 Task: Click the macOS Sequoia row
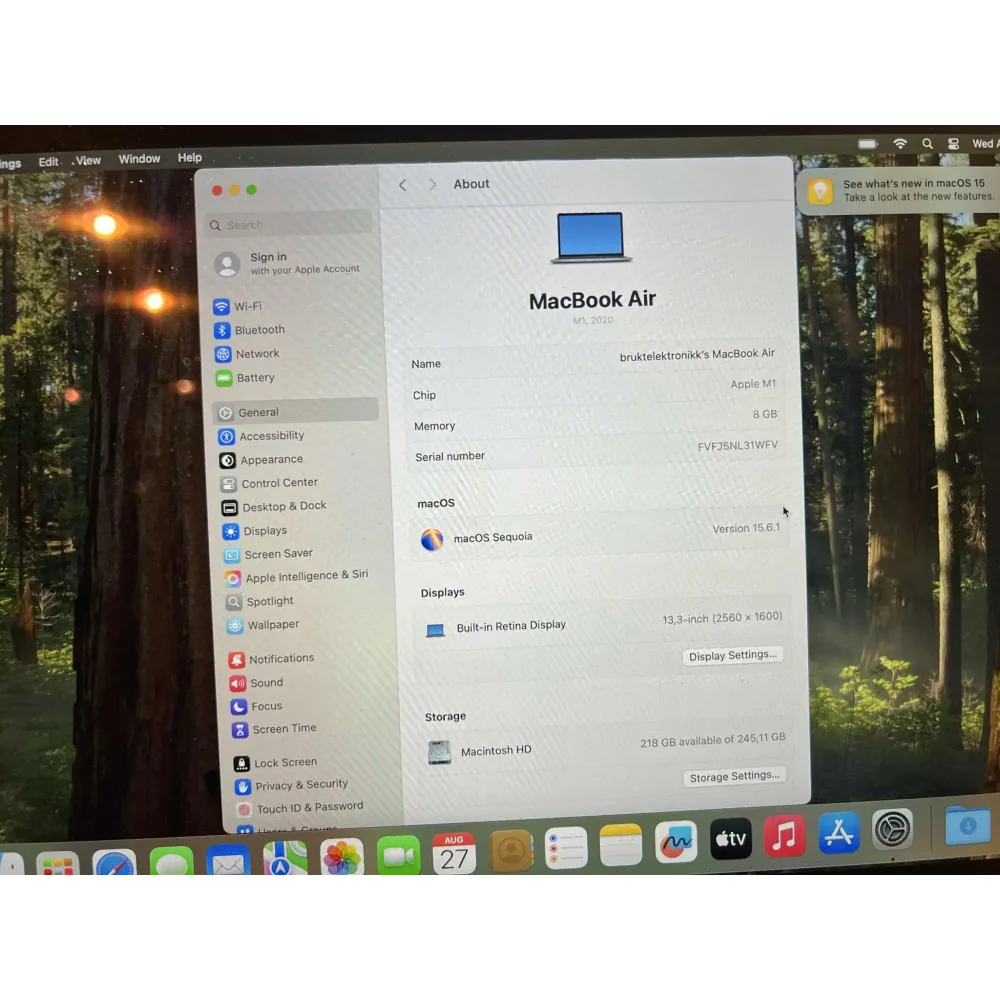click(599, 536)
